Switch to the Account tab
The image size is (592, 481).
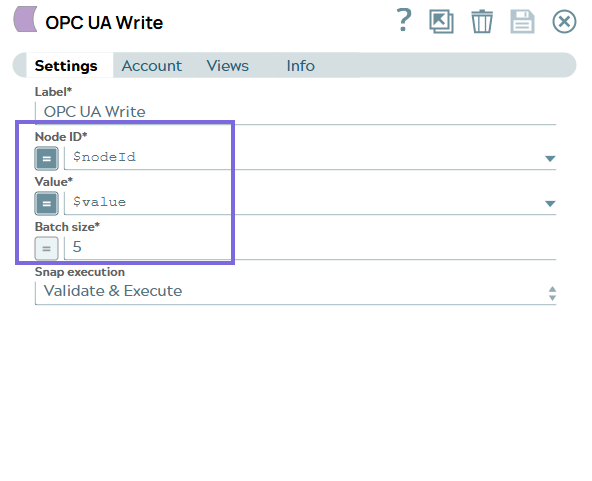[x=151, y=66]
